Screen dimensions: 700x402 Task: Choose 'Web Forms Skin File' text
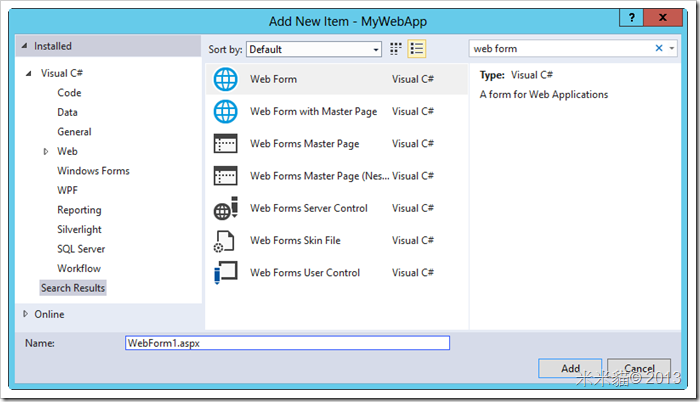(295, 240)
